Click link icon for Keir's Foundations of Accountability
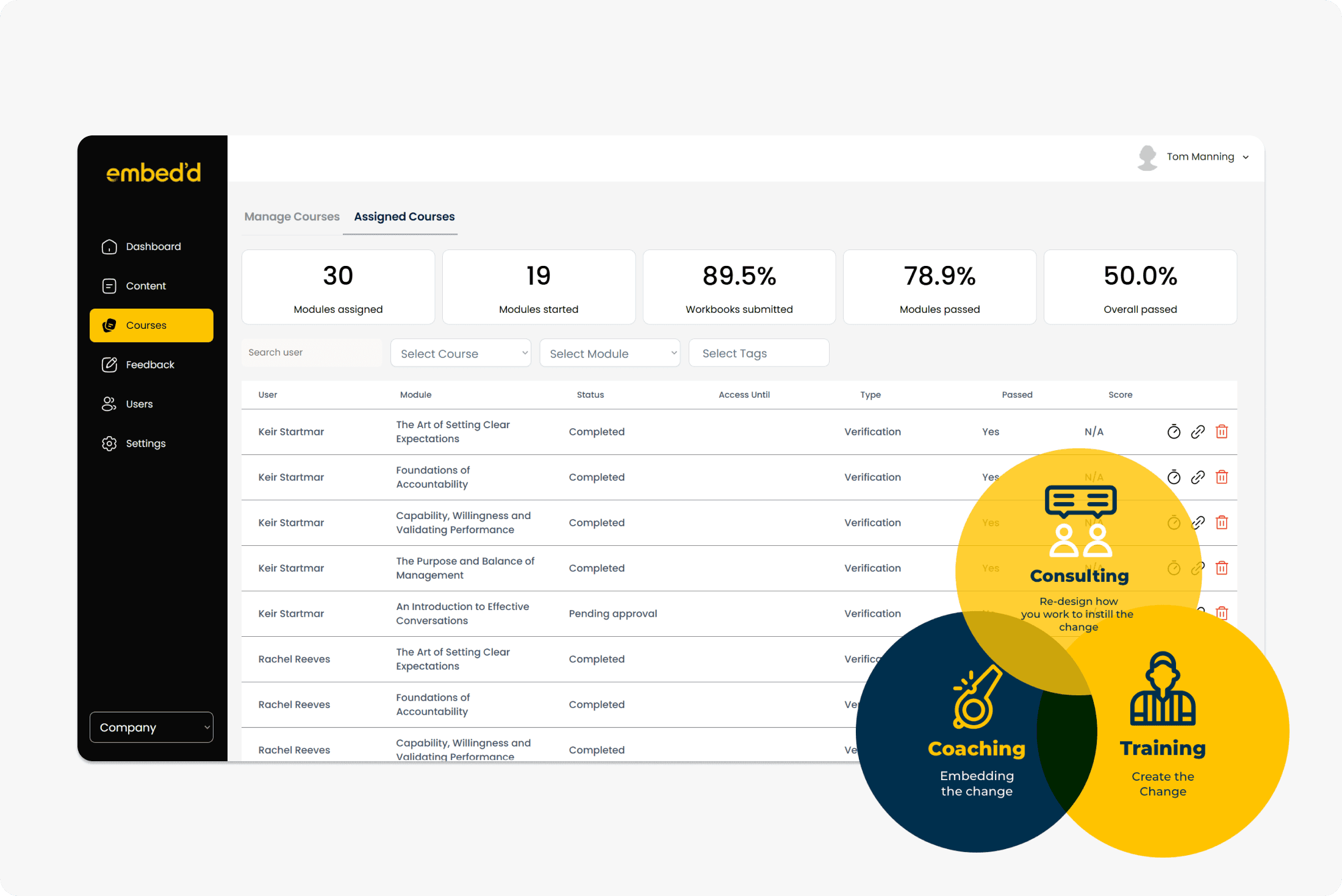The height and width of the screenshot is (896, 1342). pyautogui.click(x=1197, y=477)
